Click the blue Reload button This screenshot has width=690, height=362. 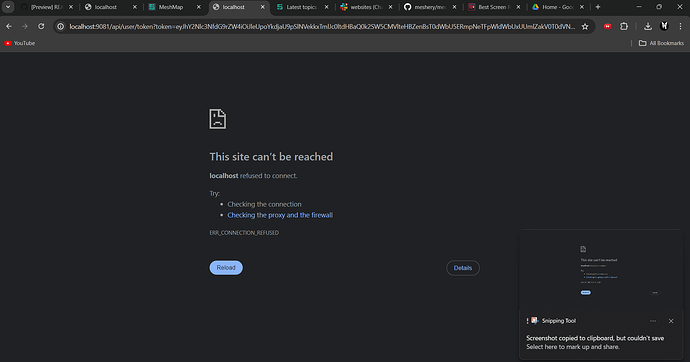pyautogui.click(x=226, y=267)
